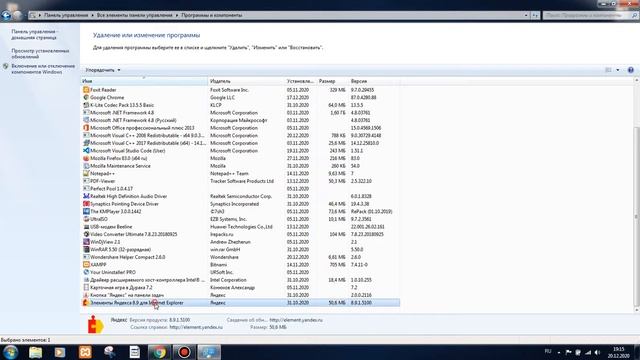Click the change view icon button
This screenshot has width=640, height=360.
608,70
